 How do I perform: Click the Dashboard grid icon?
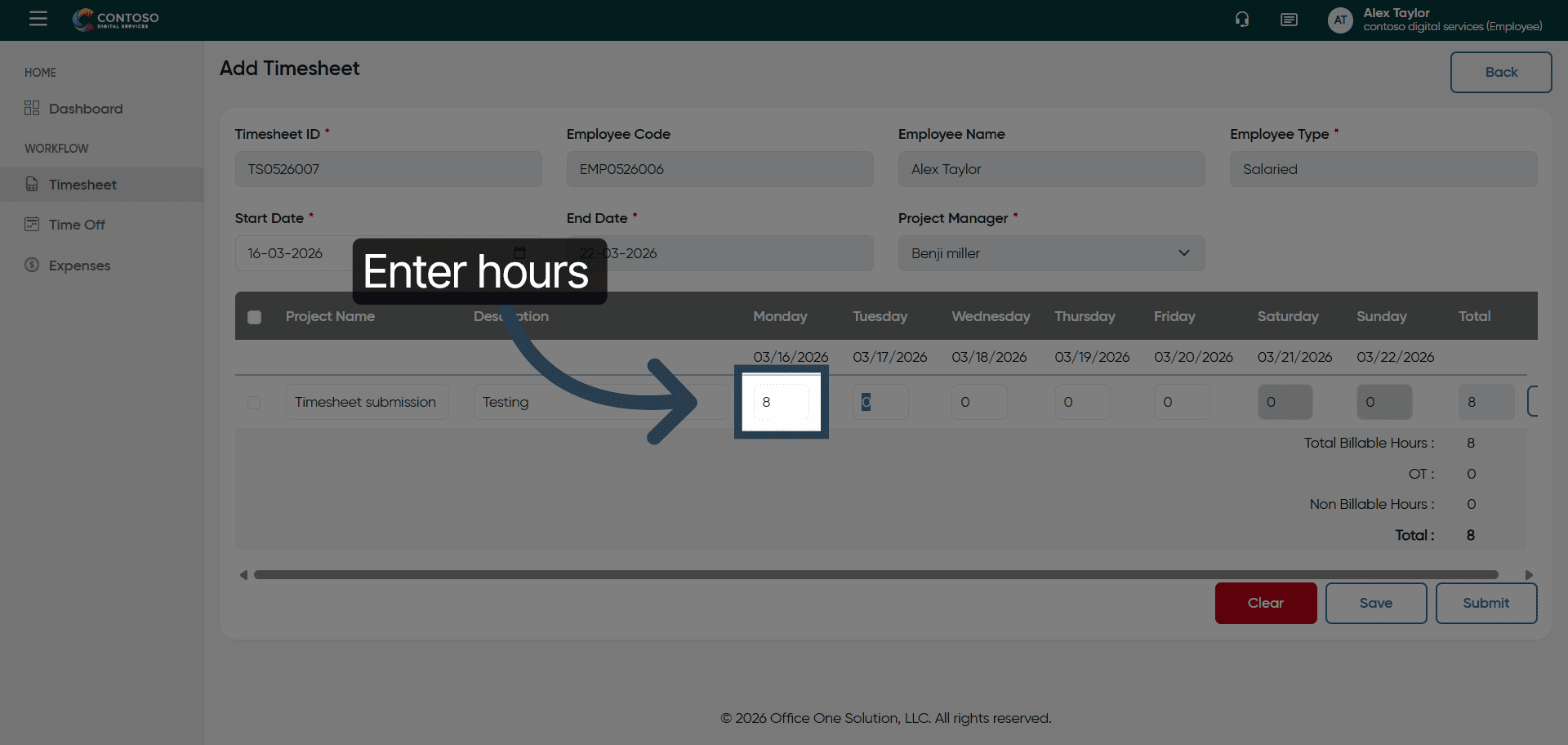click(x=32, y=108)
